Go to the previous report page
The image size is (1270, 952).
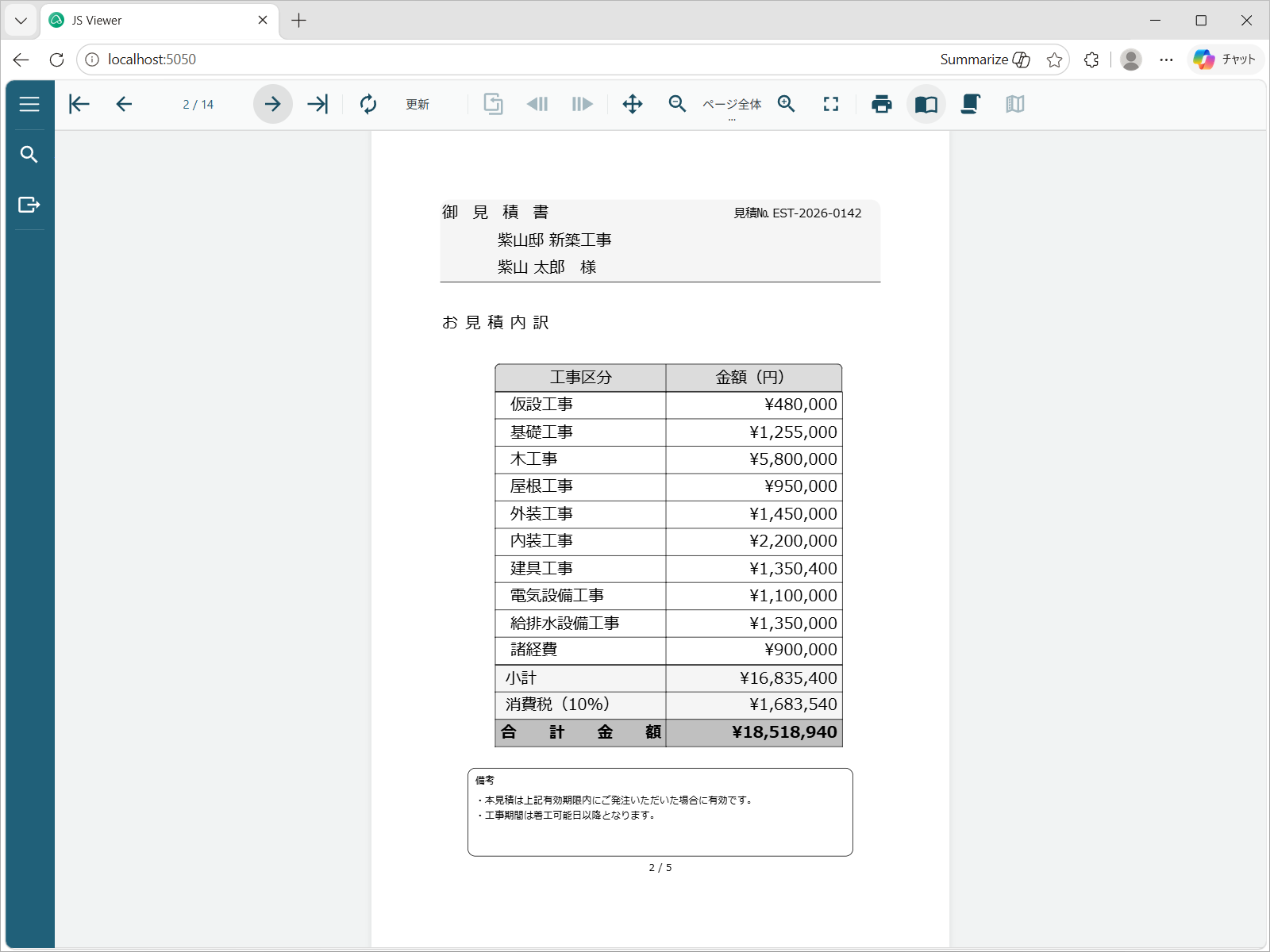click(x=124, y=104)
